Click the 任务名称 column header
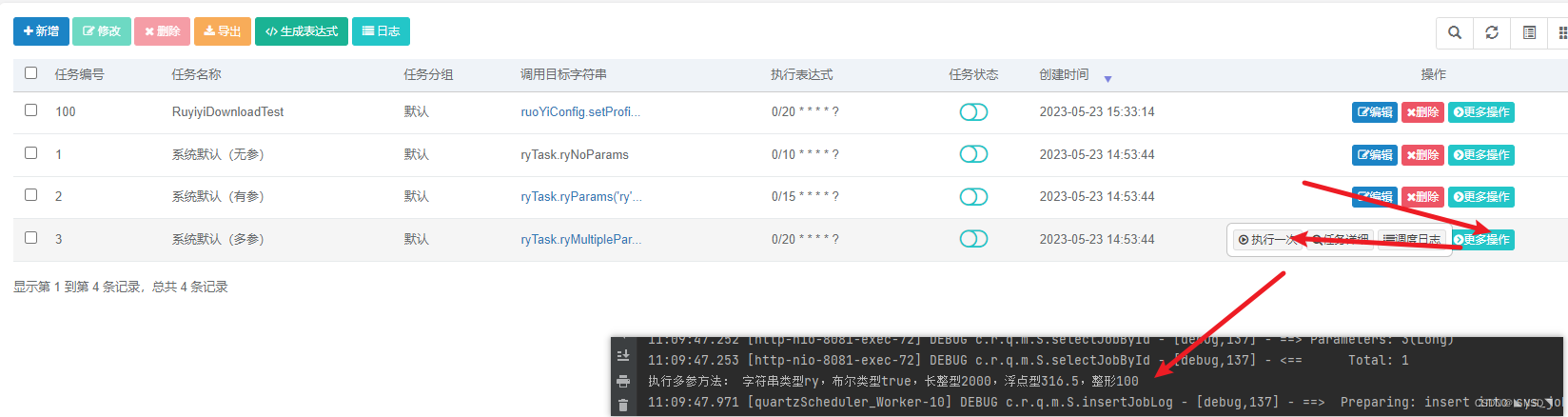 click(x=196, y=74)
